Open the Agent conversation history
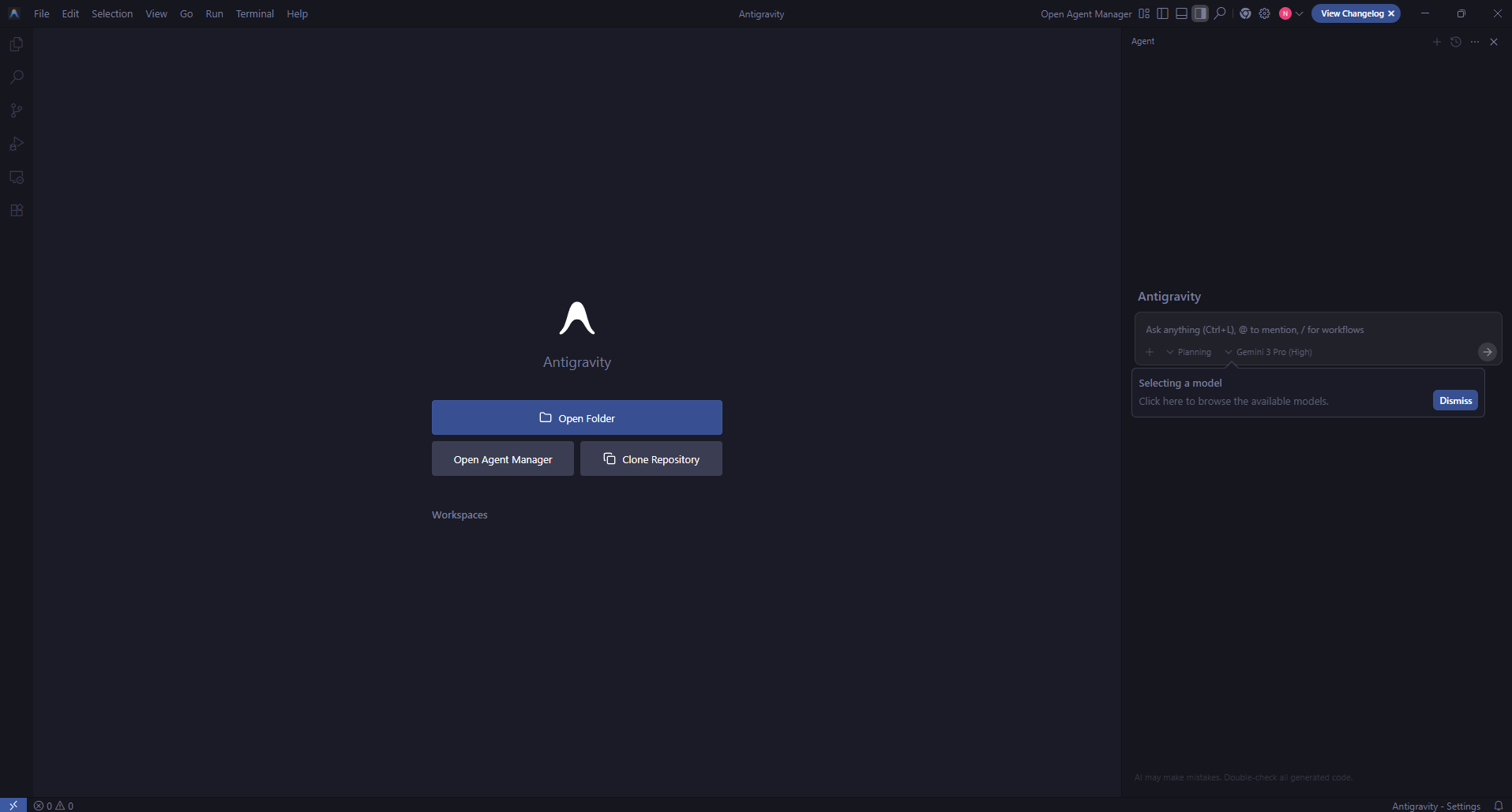Image resolution: width=1512 pixels, height=812 pixels. pyautogui.click(x=1455, y=42)
